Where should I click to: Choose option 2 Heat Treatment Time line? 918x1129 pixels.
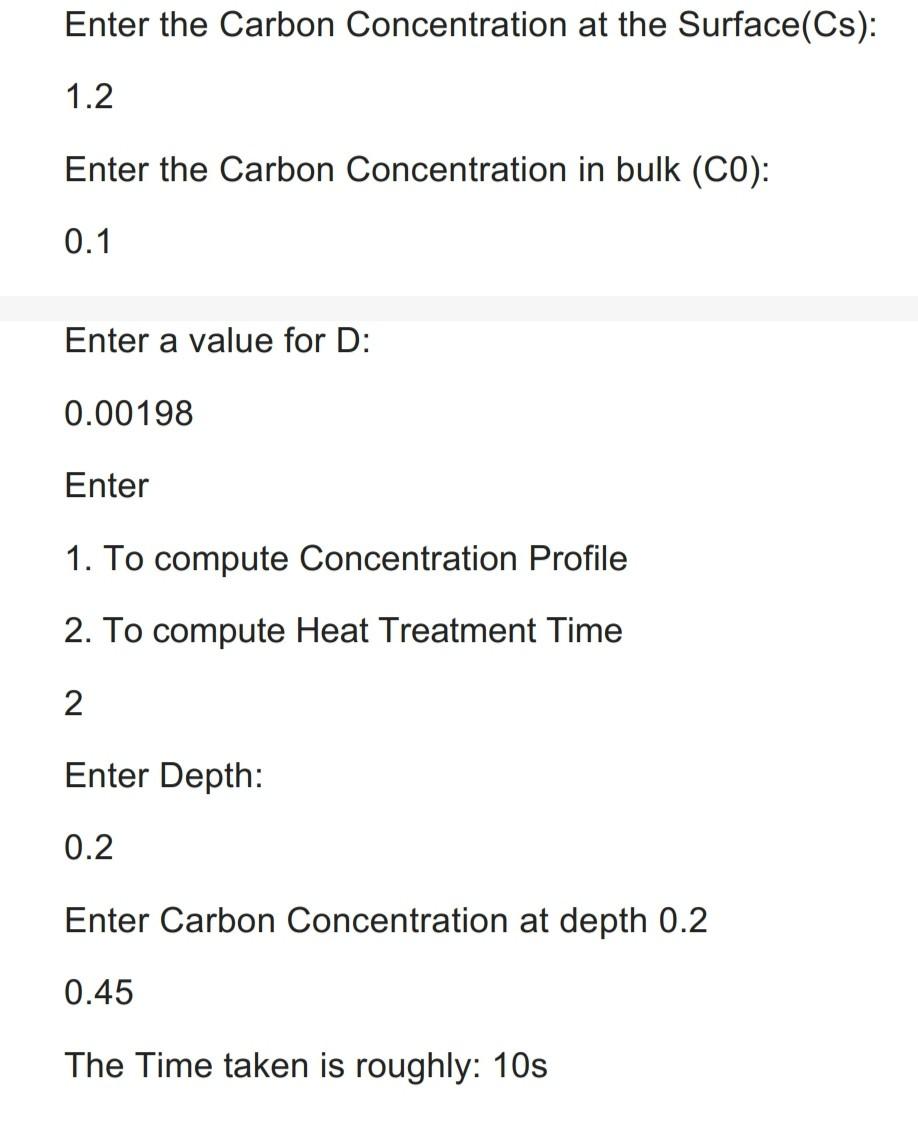tap(343, 631)
